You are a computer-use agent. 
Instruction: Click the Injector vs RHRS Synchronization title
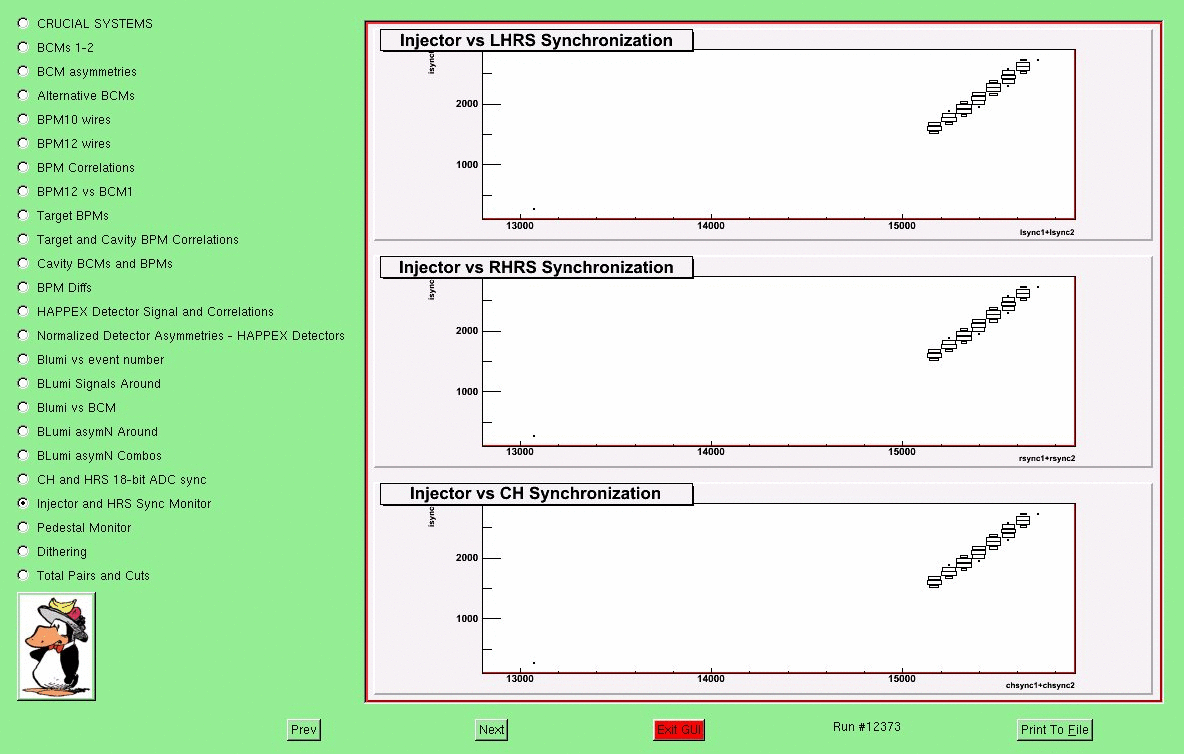(536, 267)
